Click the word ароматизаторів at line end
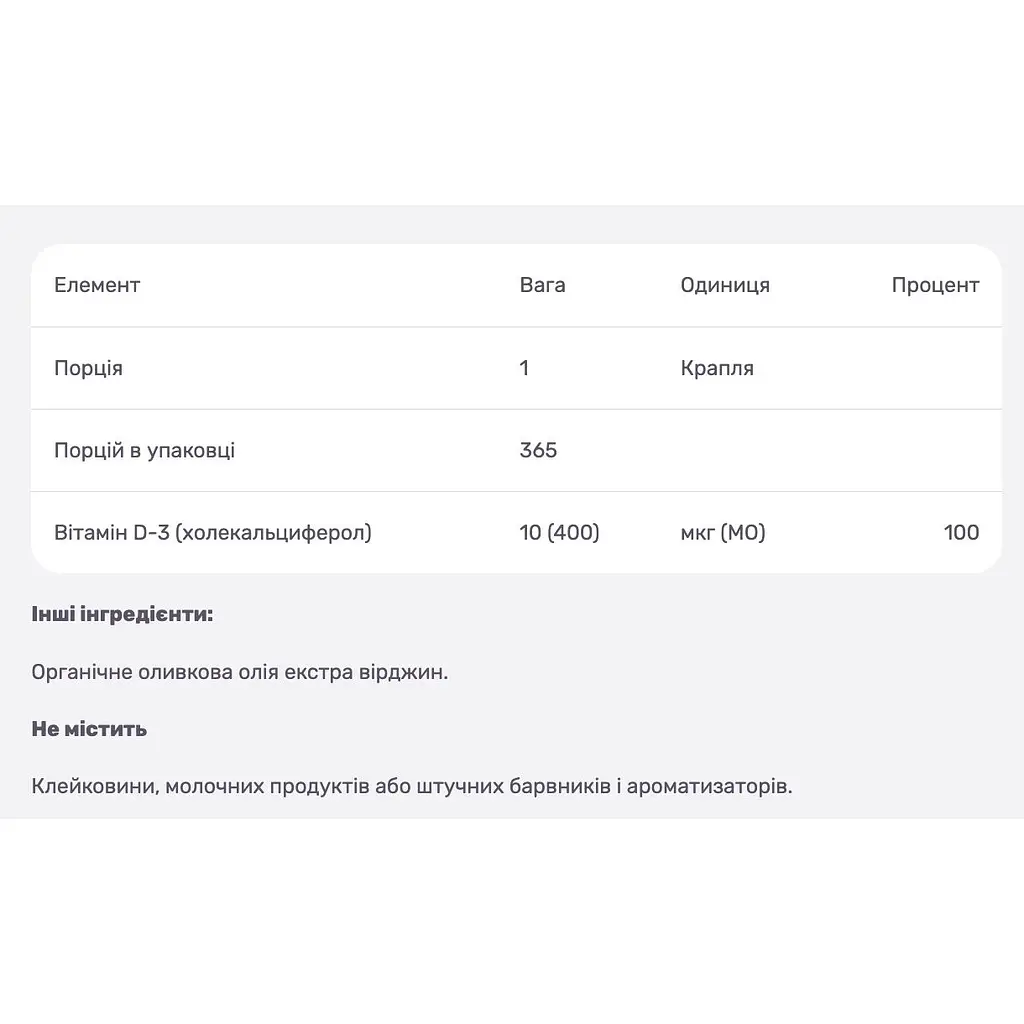This screenshot has width=1024, height=1024. (709, 786)
